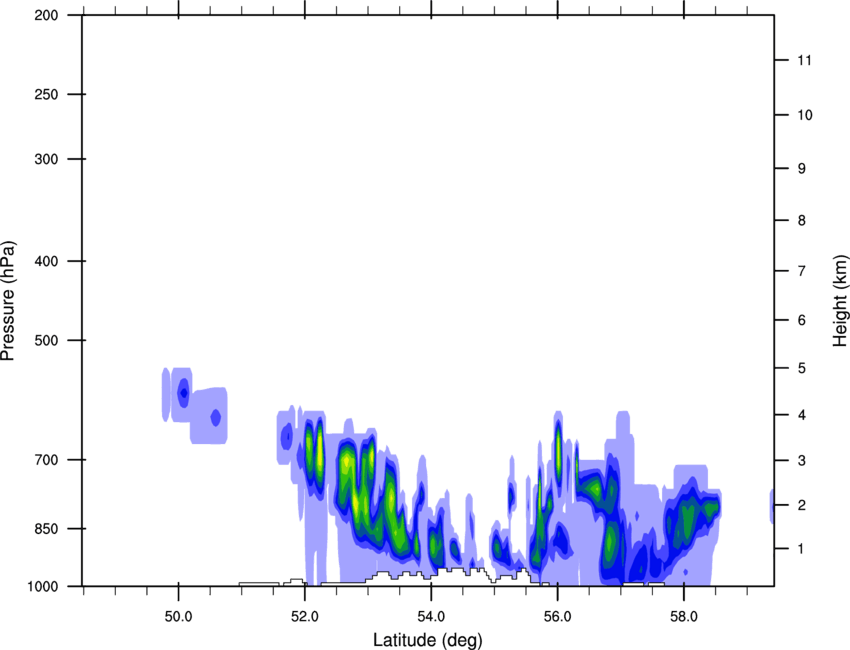Select the 700 pressure tick label
850x650 pixels.
(44, 460)
